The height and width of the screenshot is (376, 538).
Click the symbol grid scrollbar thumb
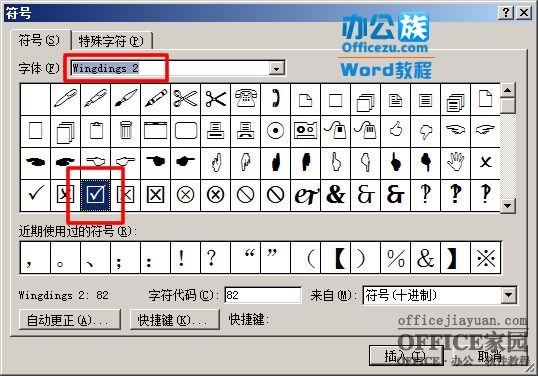point(508,106)
